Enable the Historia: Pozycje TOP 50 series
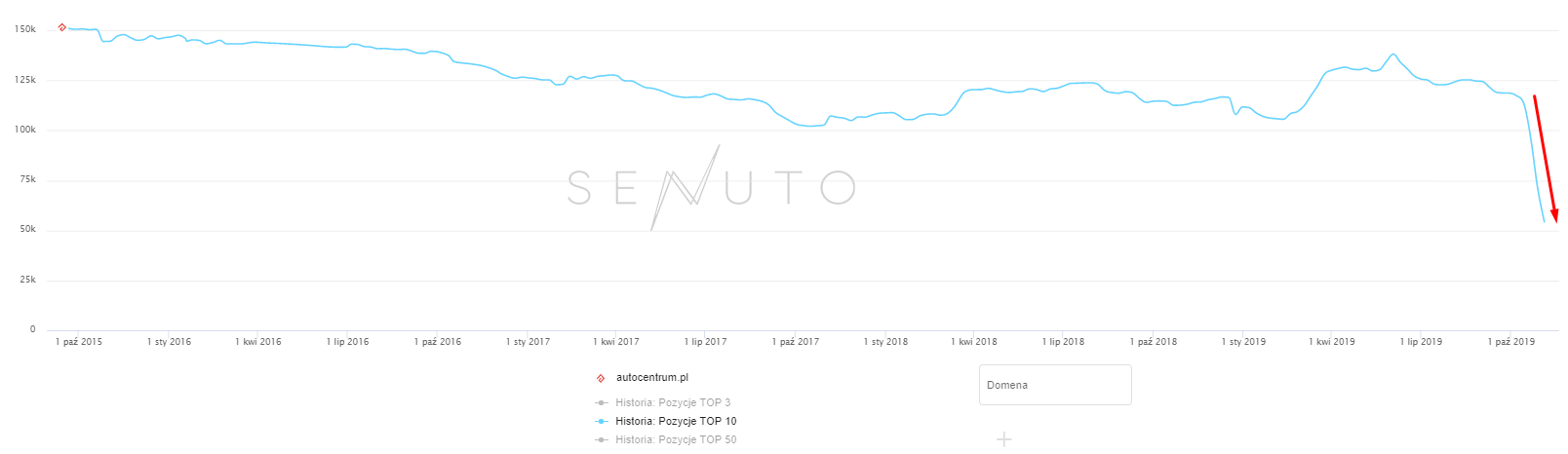 [675, 439]
